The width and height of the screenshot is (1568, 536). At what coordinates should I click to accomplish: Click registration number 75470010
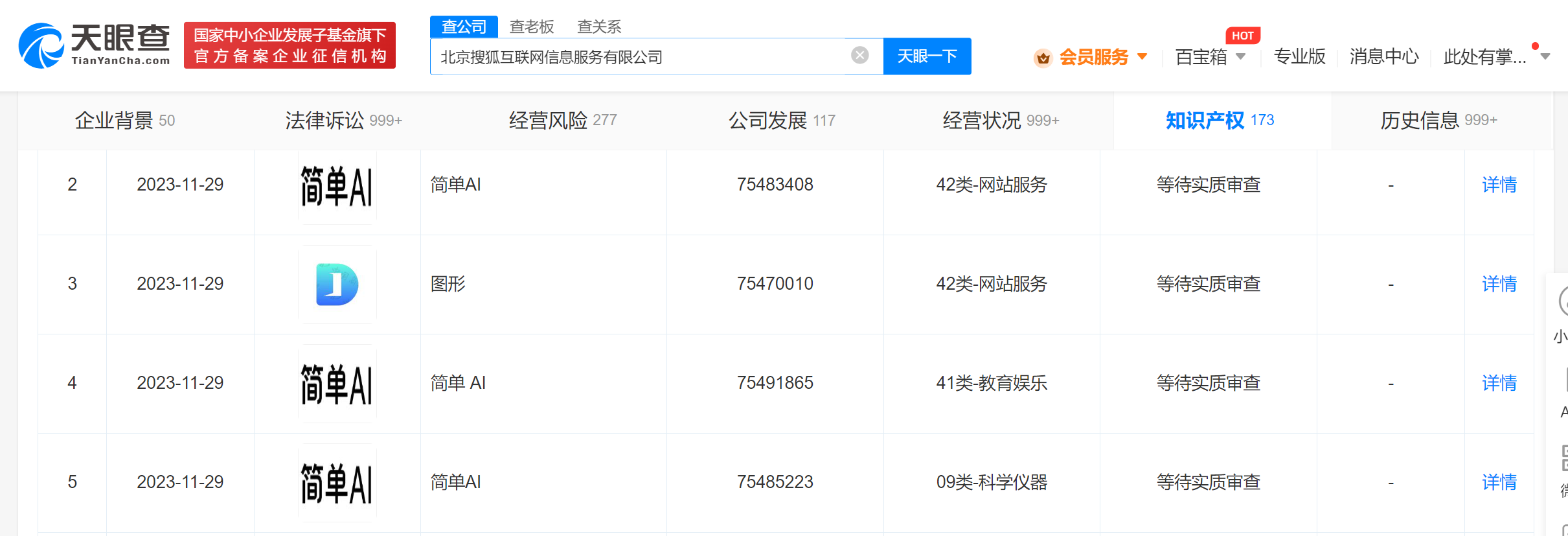pyautogui.click(x=775, y=284)
